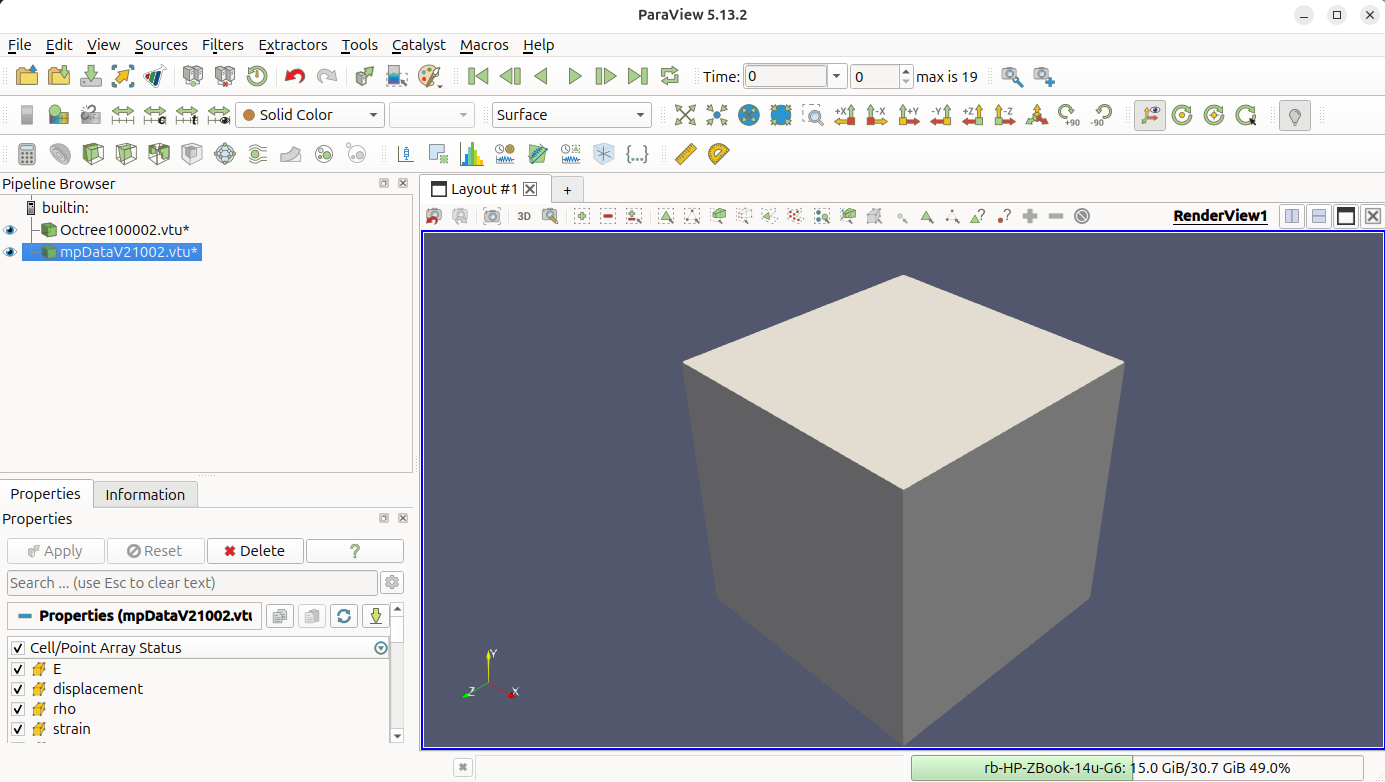Click the Slice filter icon
This screenshot has width=1385, height=782.
tap(126, 154)
